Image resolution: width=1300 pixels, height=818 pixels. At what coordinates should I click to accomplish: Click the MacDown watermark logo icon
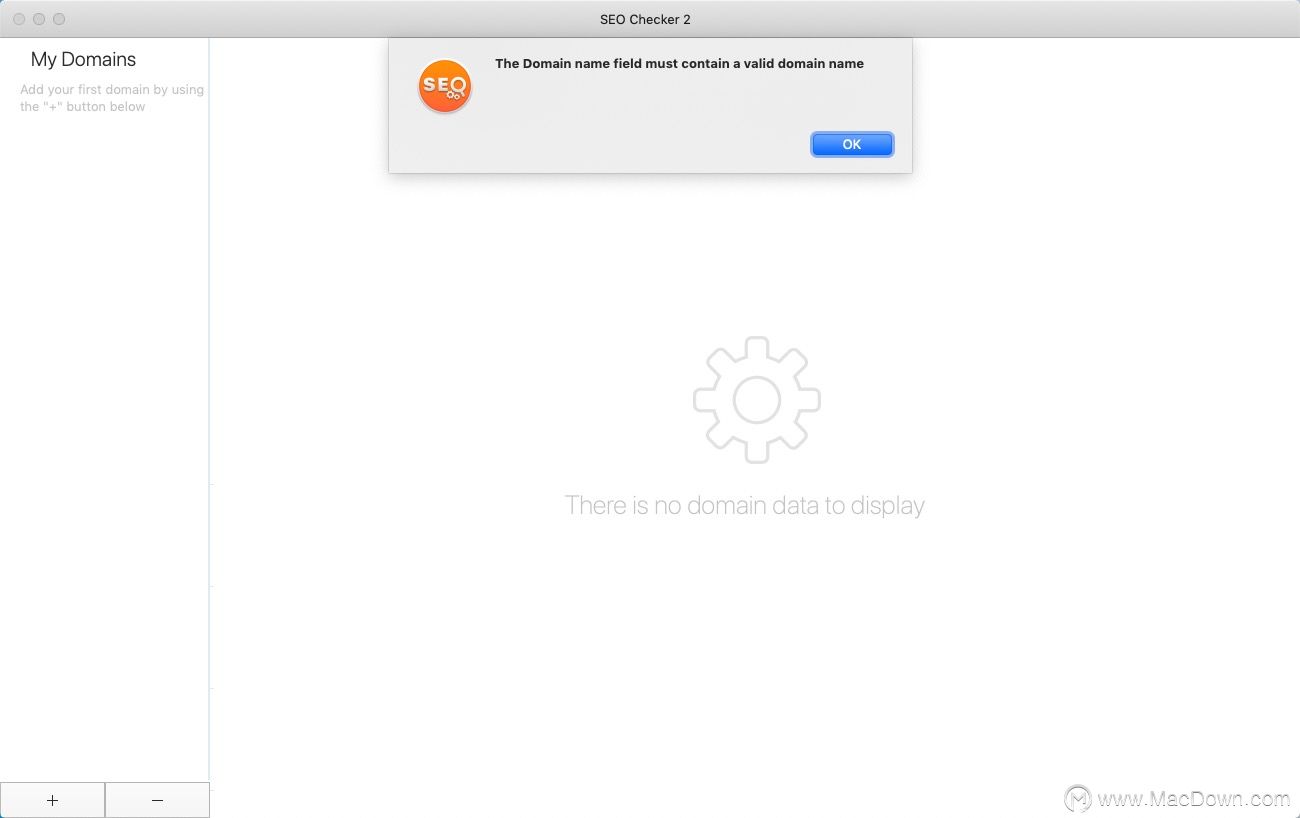tap(1077, 799)
